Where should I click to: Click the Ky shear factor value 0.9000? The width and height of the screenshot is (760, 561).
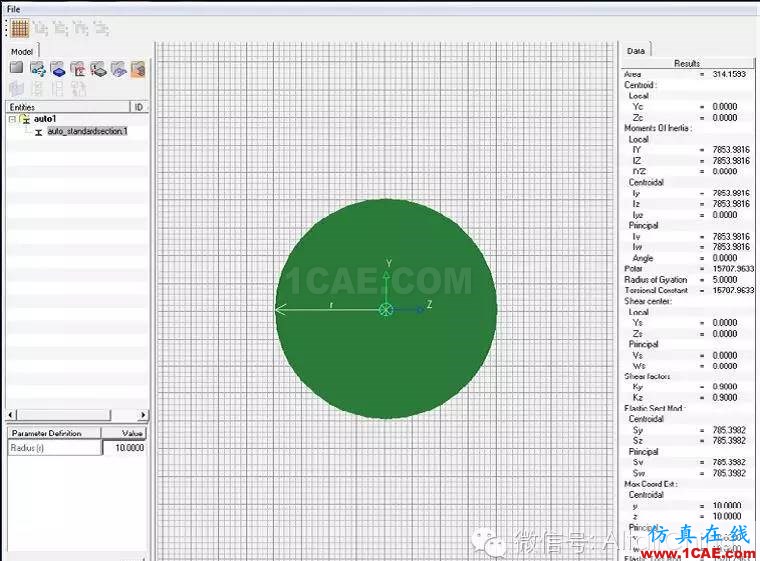725,386
